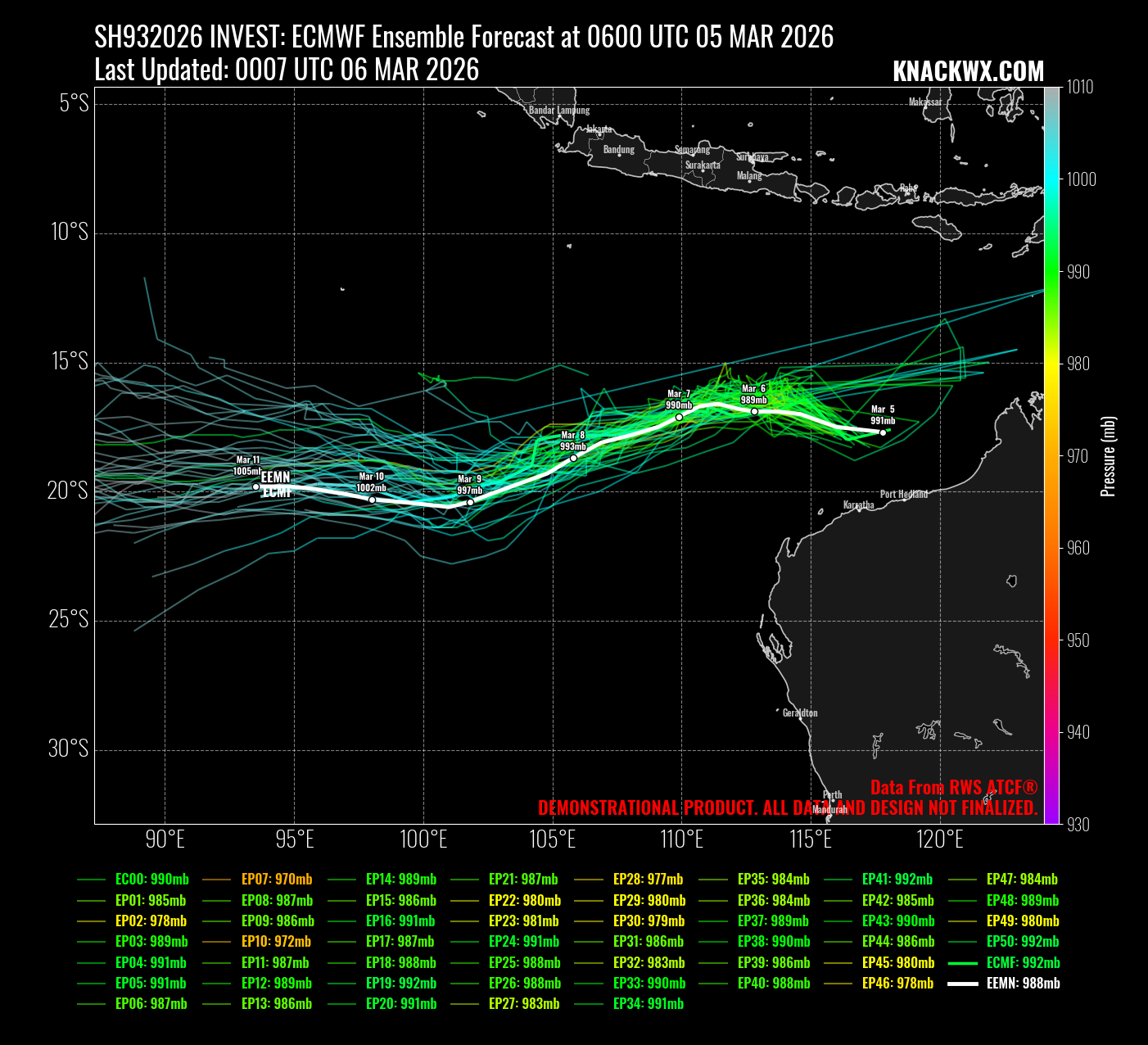Screen dimensions: 1148x1045
Task: Click the Mar 7 990mb track marker
Action: tap(679, 417)
